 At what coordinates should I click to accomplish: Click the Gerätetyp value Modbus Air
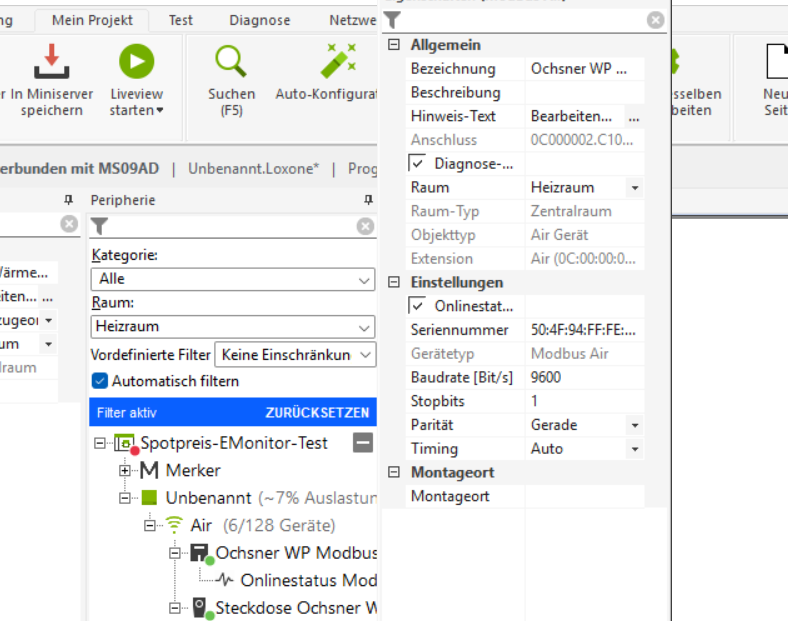coord(569,354)
